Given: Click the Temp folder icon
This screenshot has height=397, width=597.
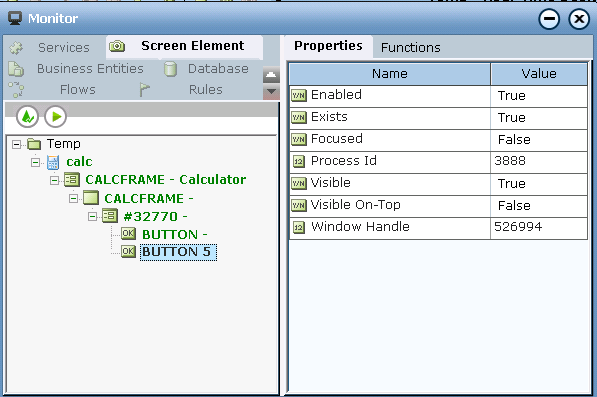Looking at the screenshot, I should click(34, 144).
